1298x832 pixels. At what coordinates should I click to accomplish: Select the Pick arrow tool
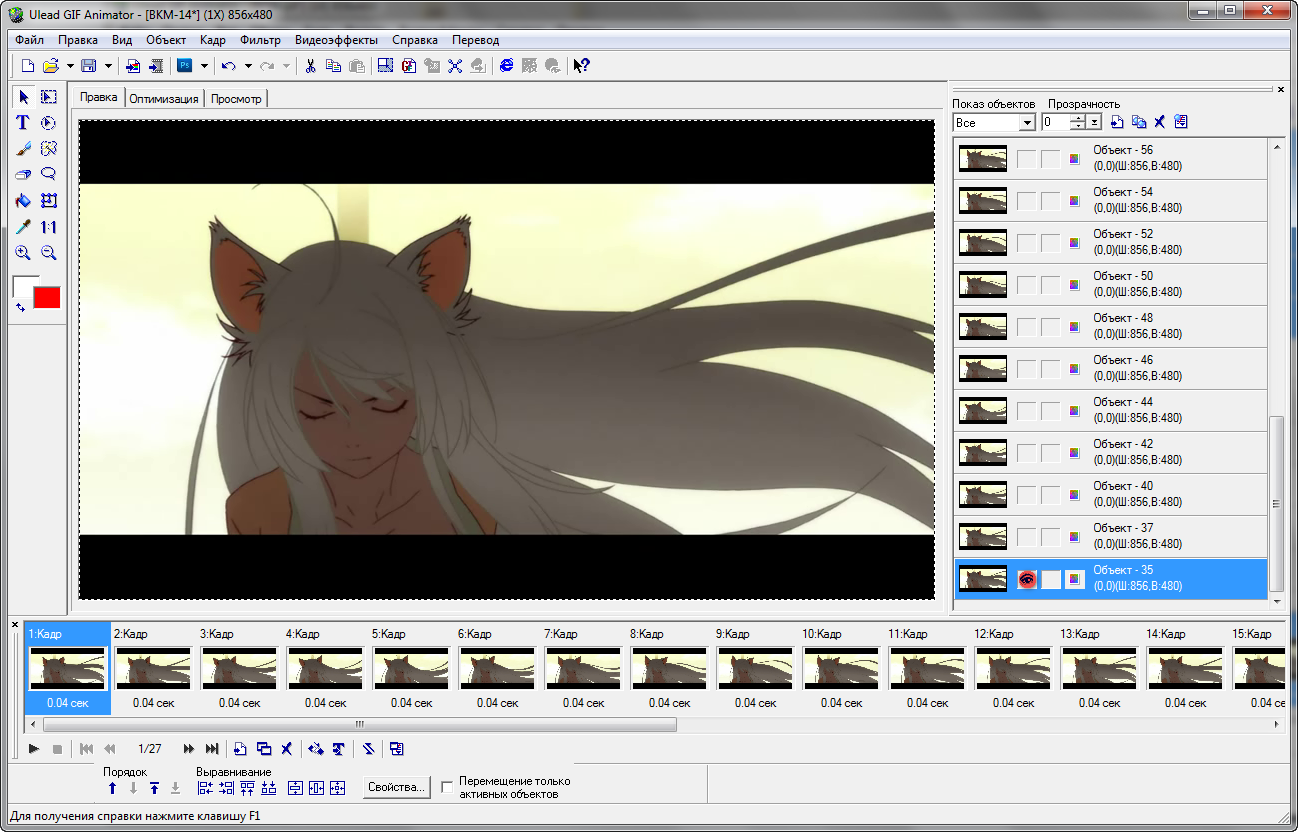(x=24, y=96)
